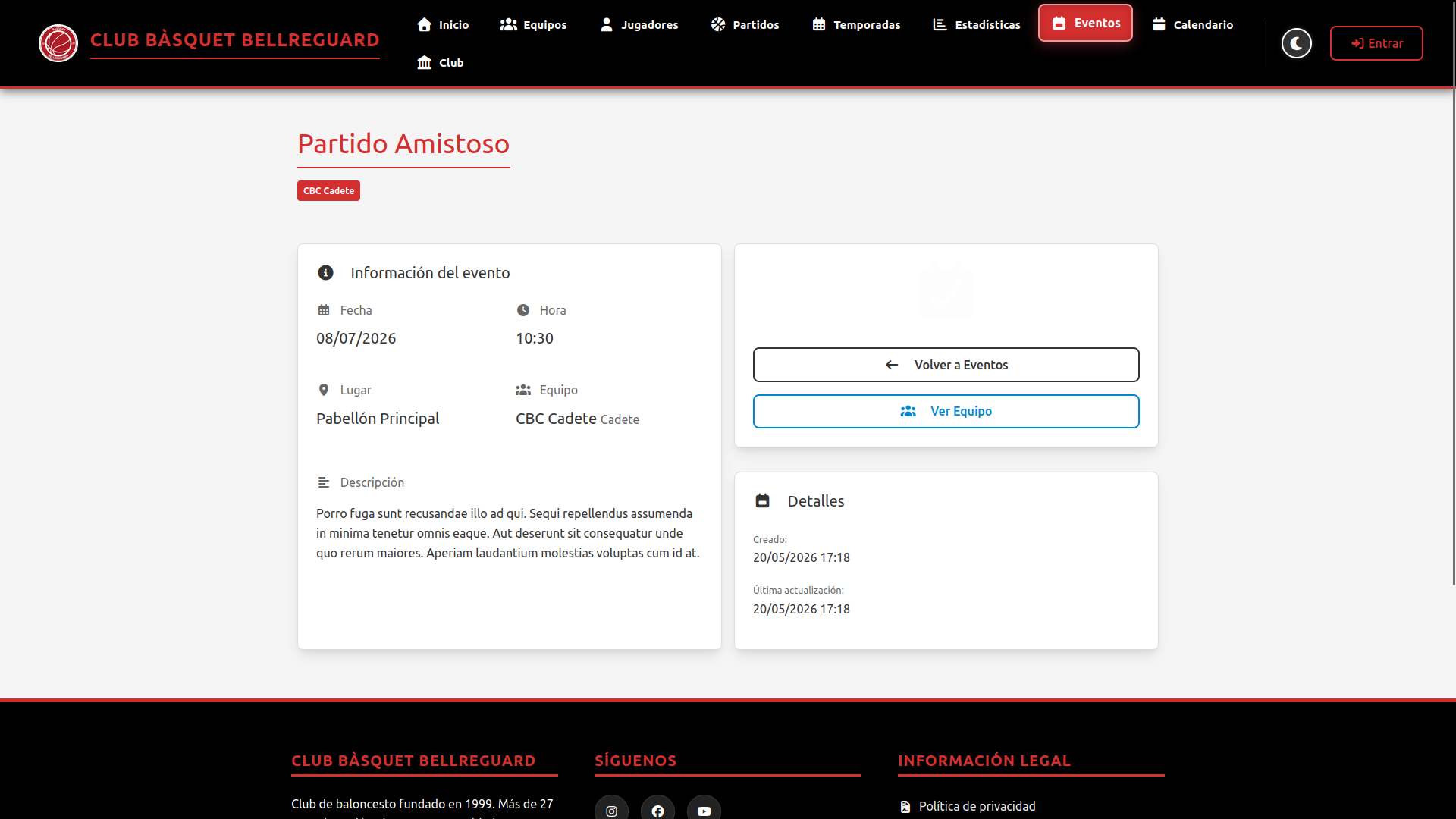Screen dimensions: 1456x819
Task: Click the CBC Cadete team name text
Action: (x=556, y=419)
